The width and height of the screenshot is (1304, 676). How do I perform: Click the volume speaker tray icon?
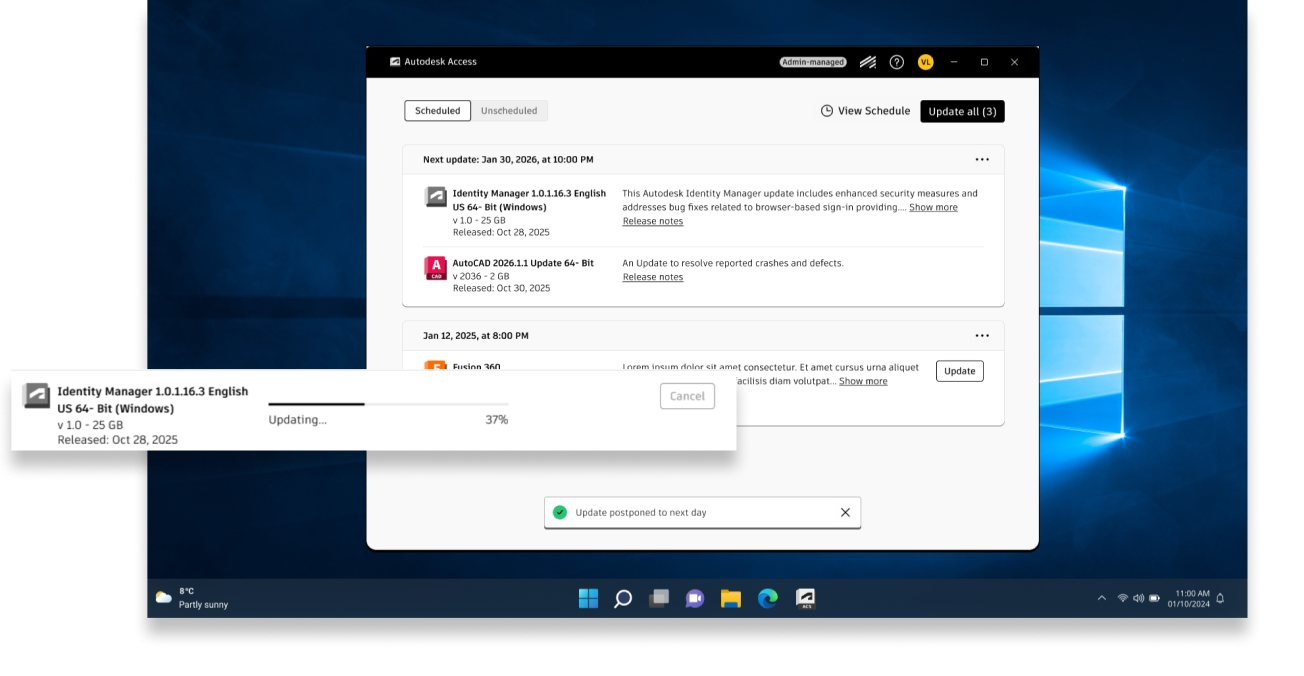1138,598
